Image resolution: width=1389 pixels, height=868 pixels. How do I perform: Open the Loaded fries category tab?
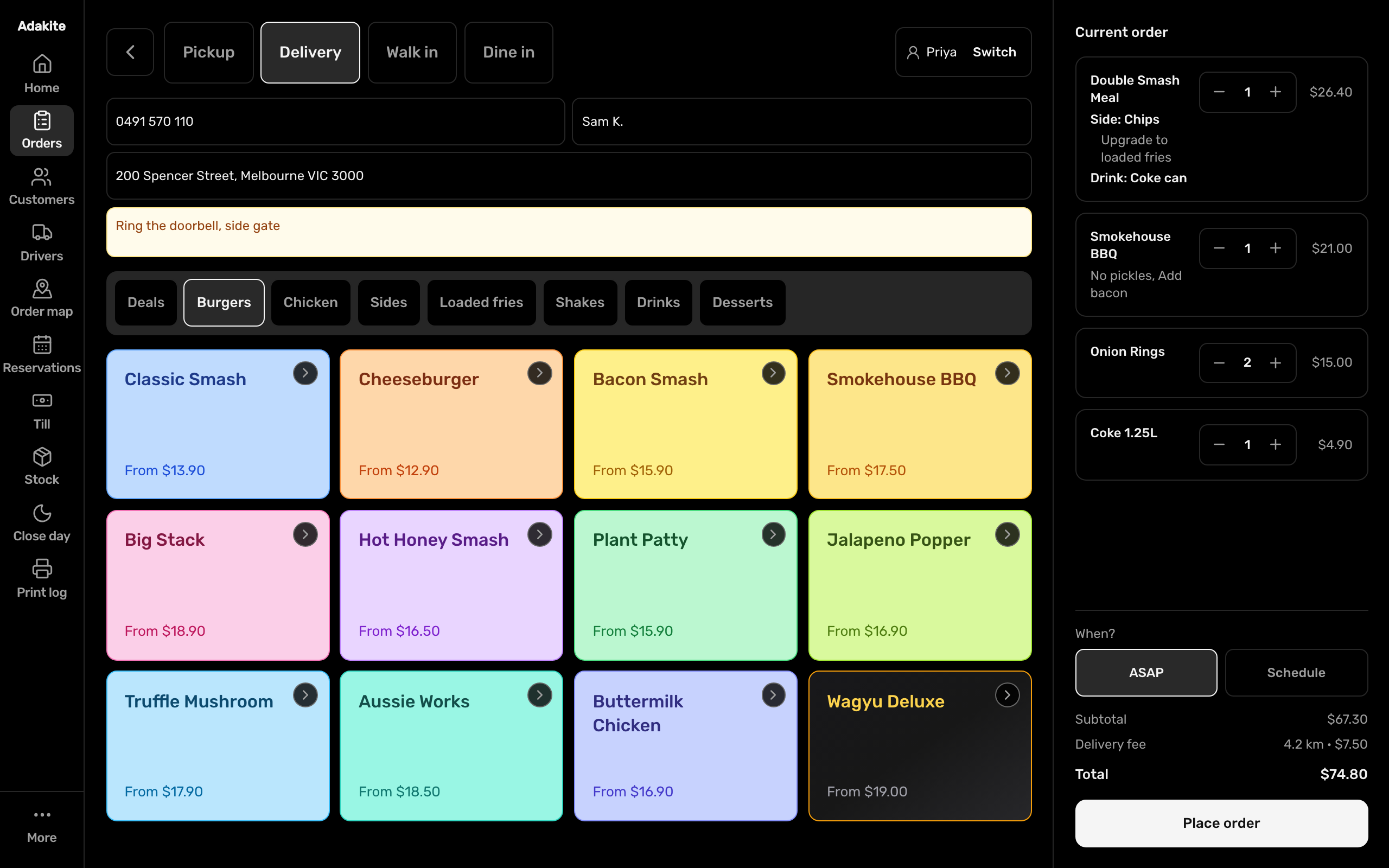click(x=481, y=303)
